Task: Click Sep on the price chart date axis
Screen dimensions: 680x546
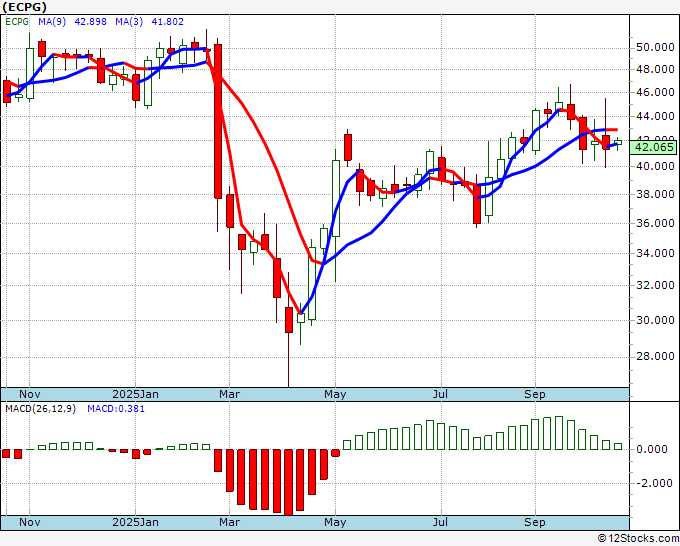Action: [535, 394]
